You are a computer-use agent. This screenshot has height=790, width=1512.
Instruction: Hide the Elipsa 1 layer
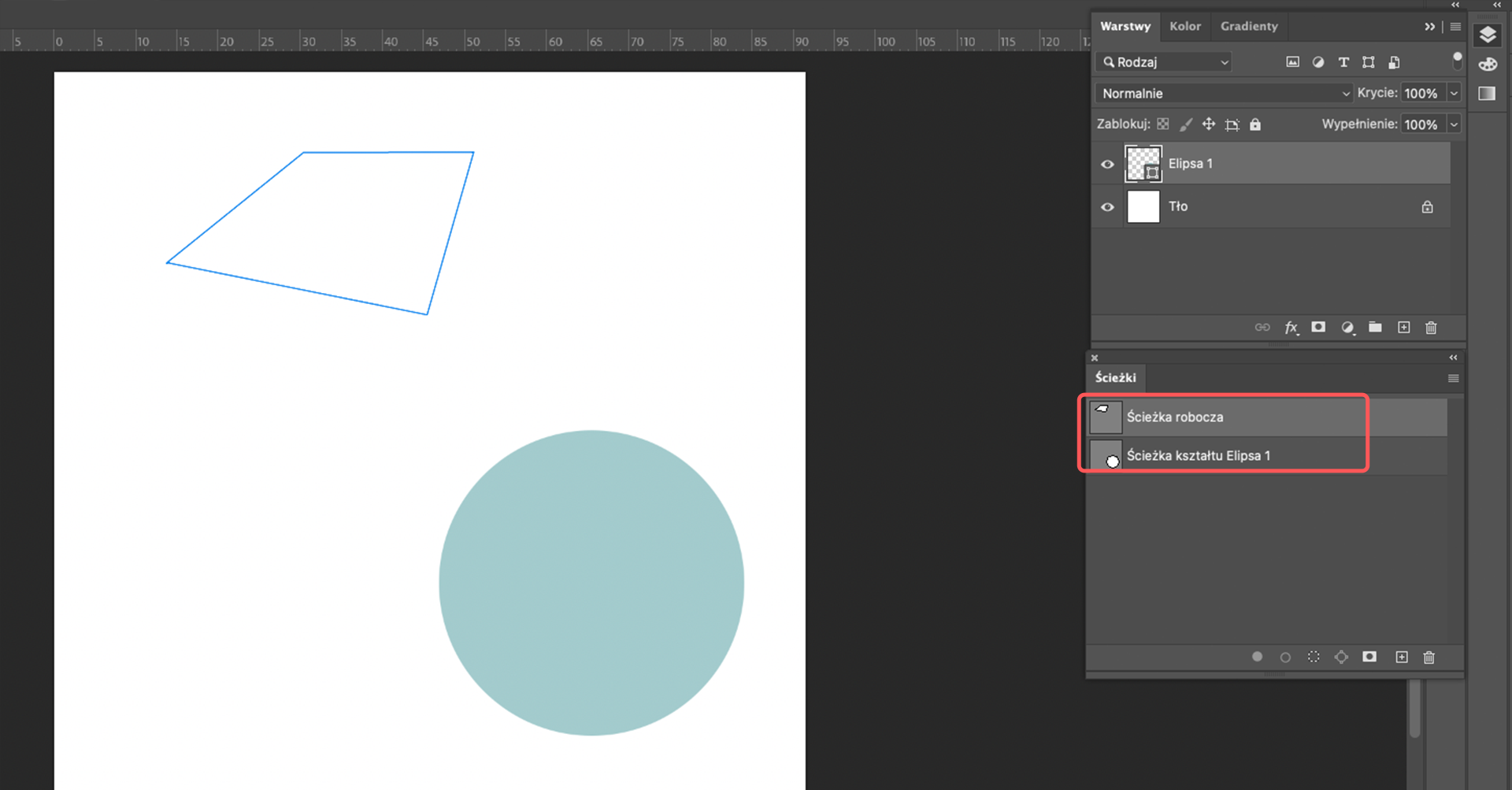click(x=1107, y=164)
